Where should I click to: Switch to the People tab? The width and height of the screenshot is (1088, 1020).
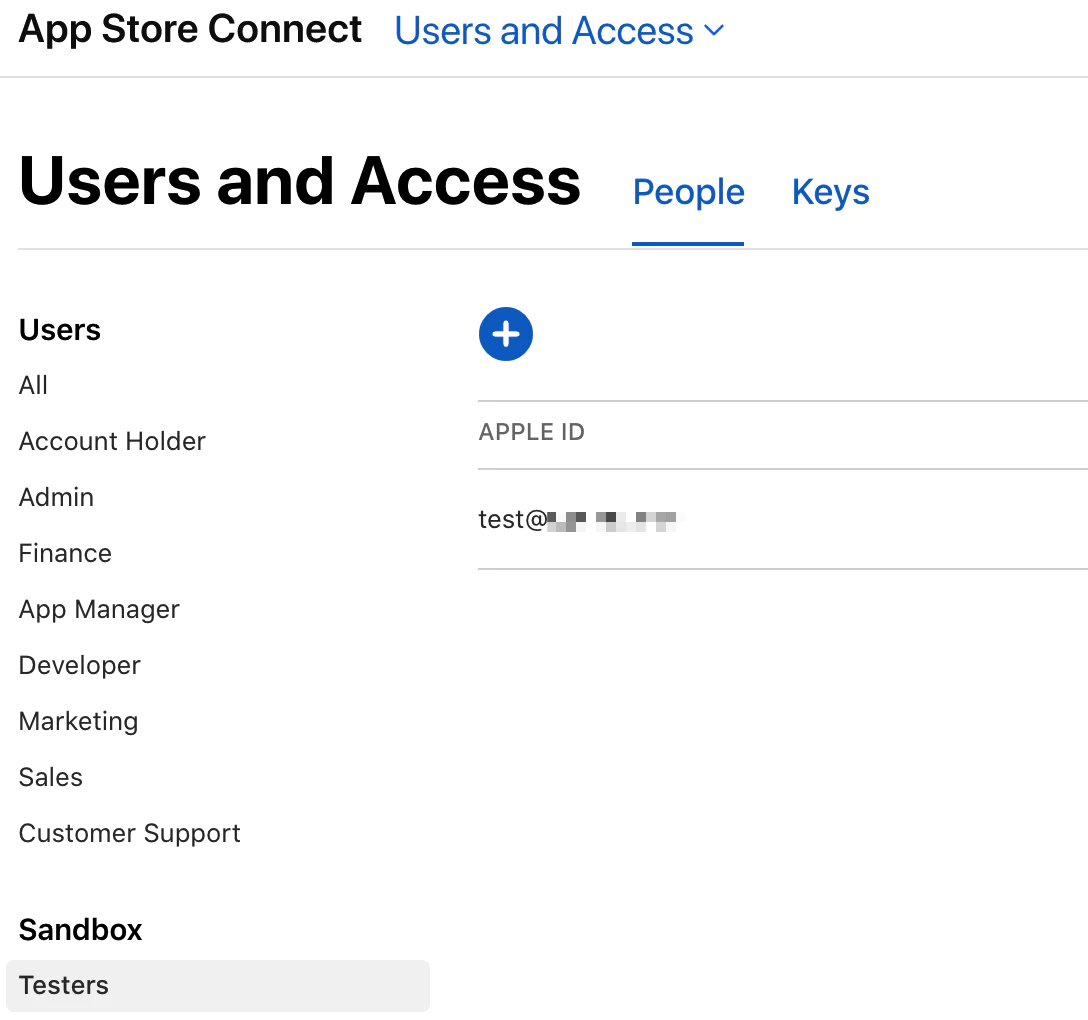(x=688, y=192)
